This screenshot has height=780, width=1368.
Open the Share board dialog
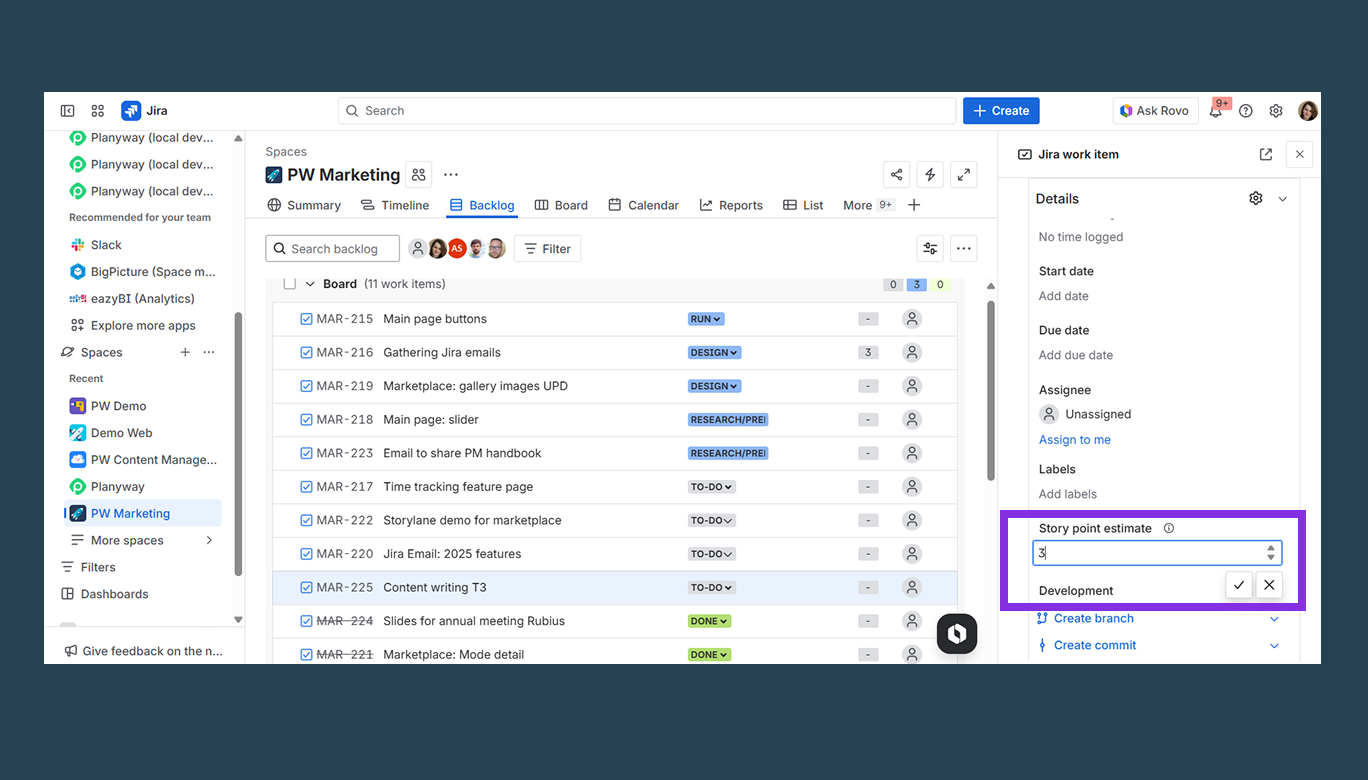pos(896,174)
